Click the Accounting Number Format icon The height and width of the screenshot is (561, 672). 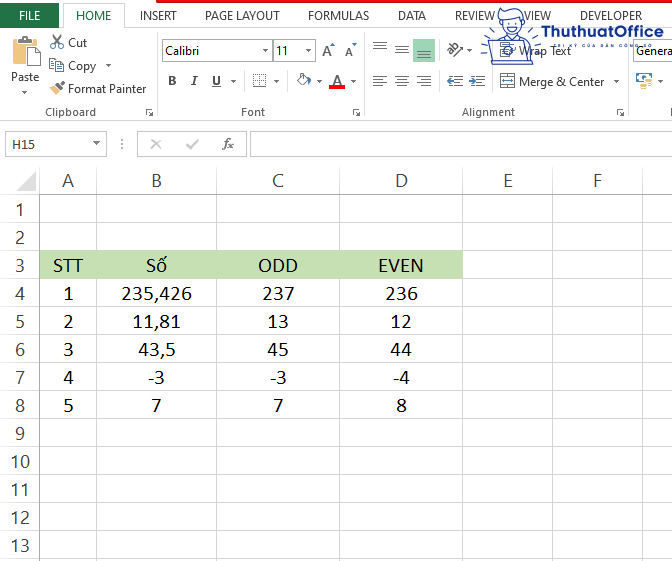[x=644, y=81]
